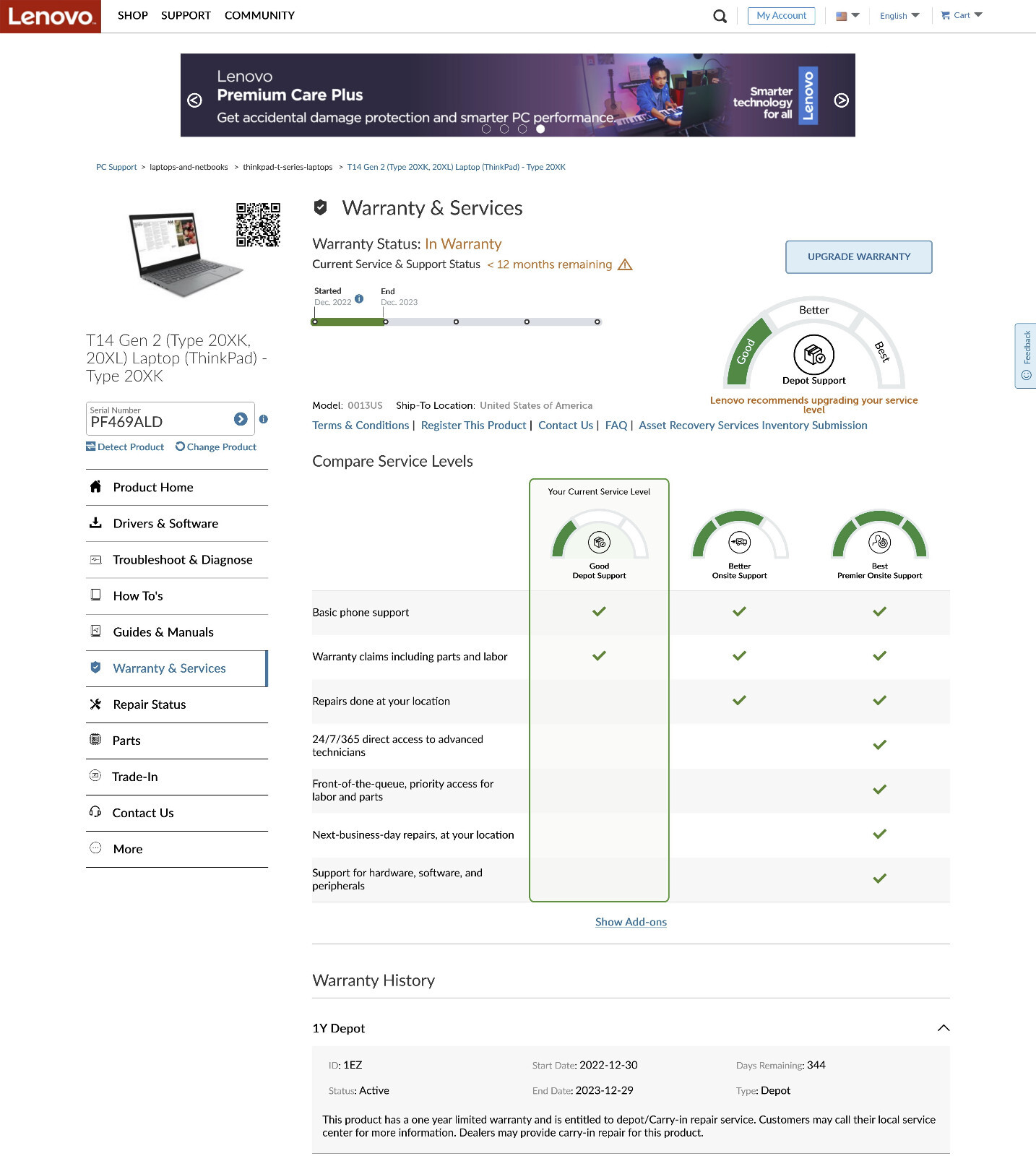
Task: Expand the Cart dropdown arrow
Action: point(978,14)
